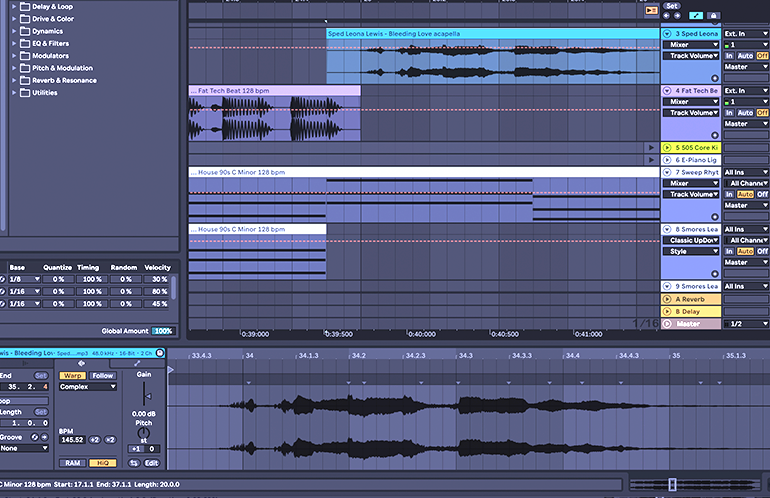This screenshot has height=498, width=770.
Task: Select the Follow tab in clip view
Action: coord(103,376)
